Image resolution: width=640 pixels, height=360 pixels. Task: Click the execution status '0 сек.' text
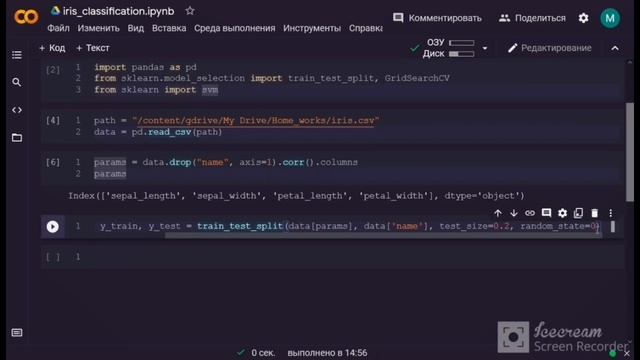(x=263, y=353)
